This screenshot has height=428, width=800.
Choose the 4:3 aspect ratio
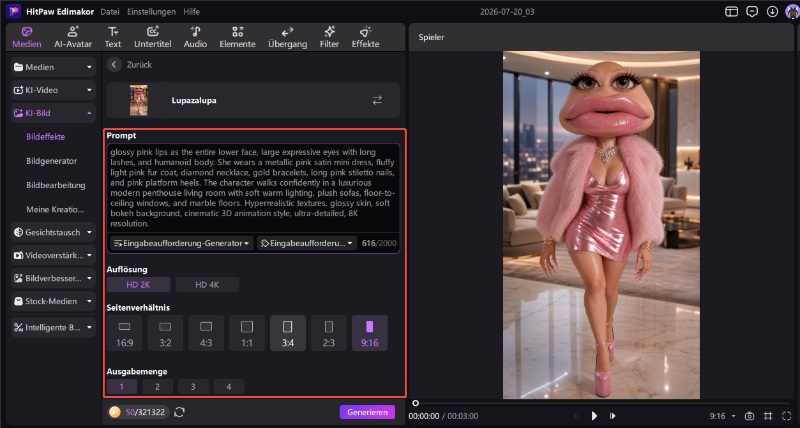[206, 333]
